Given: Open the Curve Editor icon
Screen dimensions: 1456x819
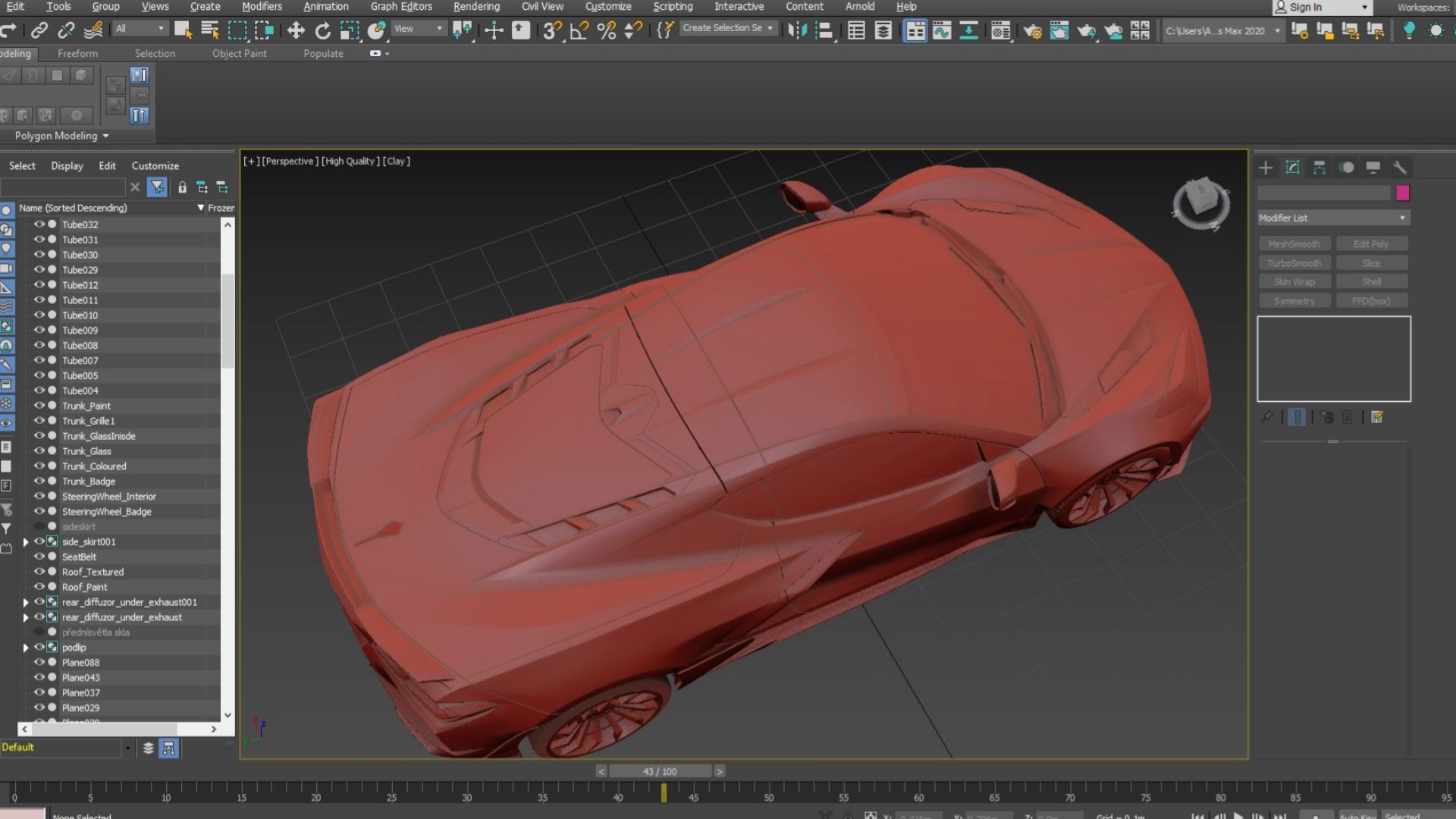Looking at the screenshot, I should point(942,30).
